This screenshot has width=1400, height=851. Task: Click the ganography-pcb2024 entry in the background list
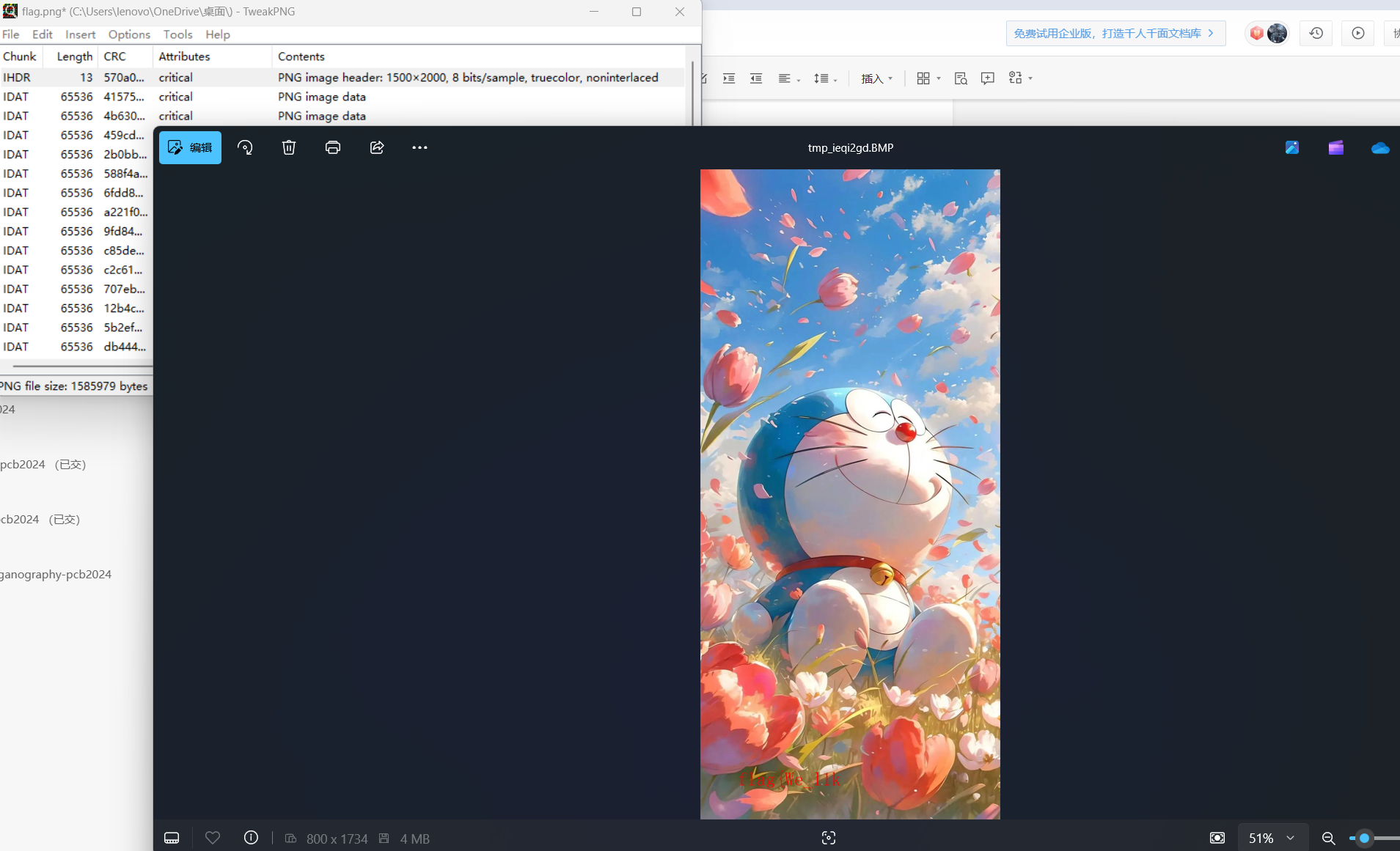tap(56, 575)
